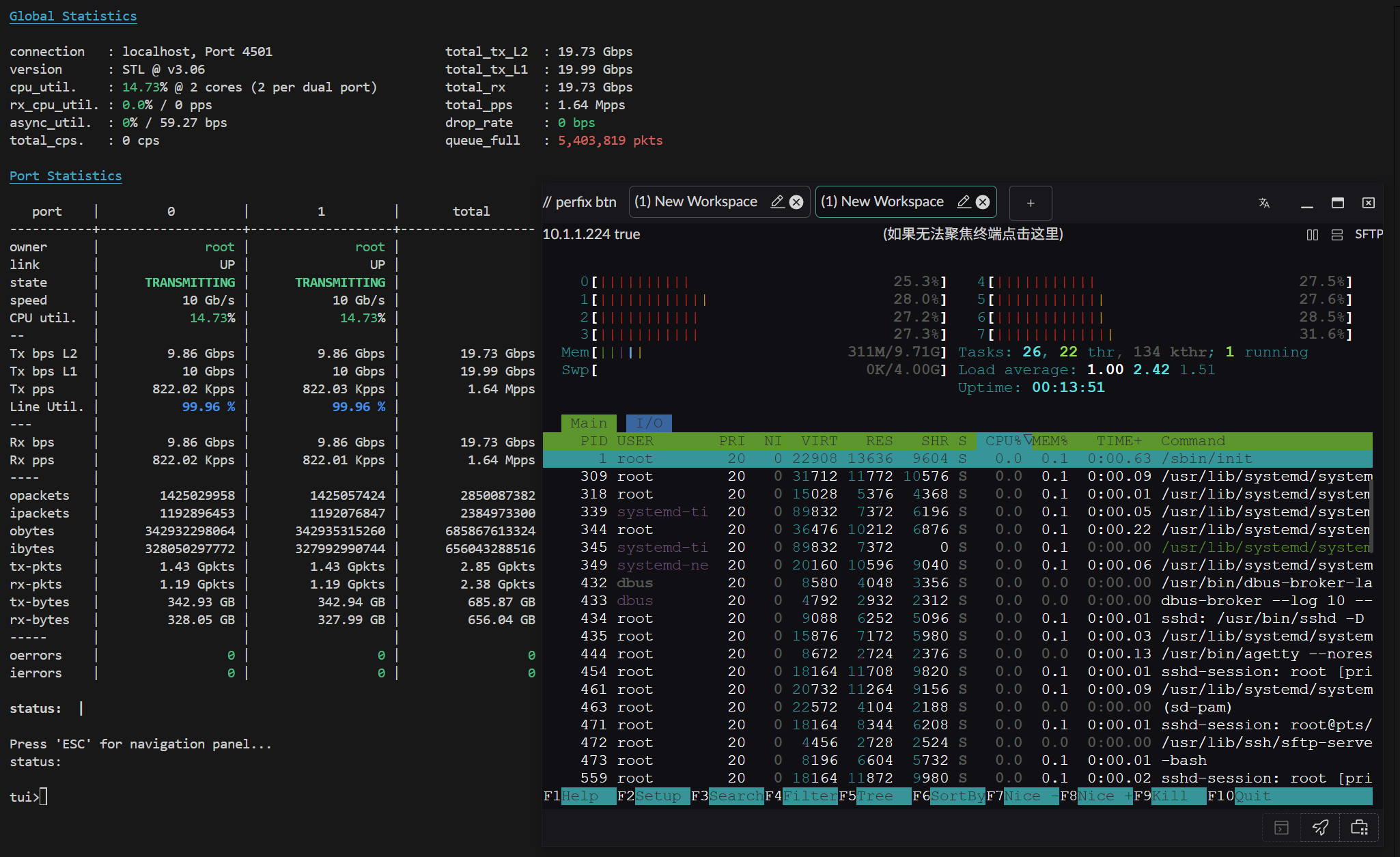Click the terminal window icon at the bottom
1400x857 pixels.
1281,828
